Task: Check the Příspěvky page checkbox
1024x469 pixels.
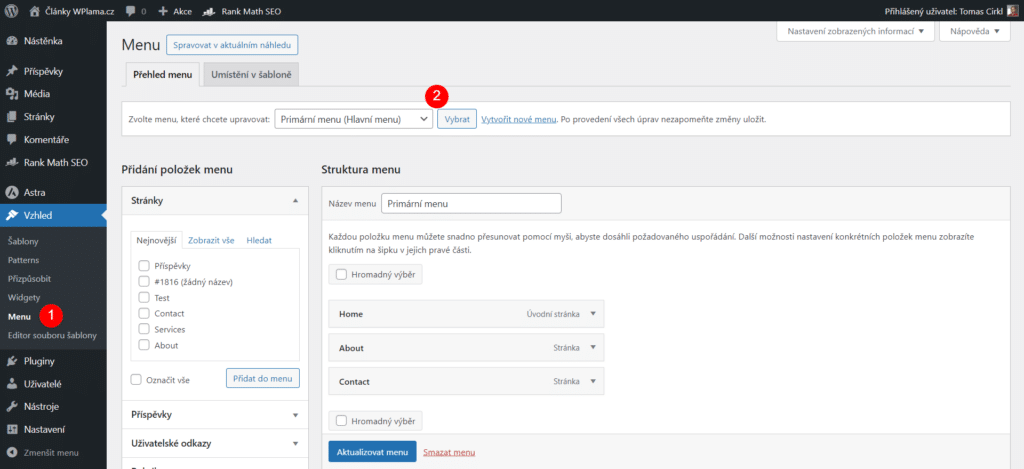Action: 144,266
